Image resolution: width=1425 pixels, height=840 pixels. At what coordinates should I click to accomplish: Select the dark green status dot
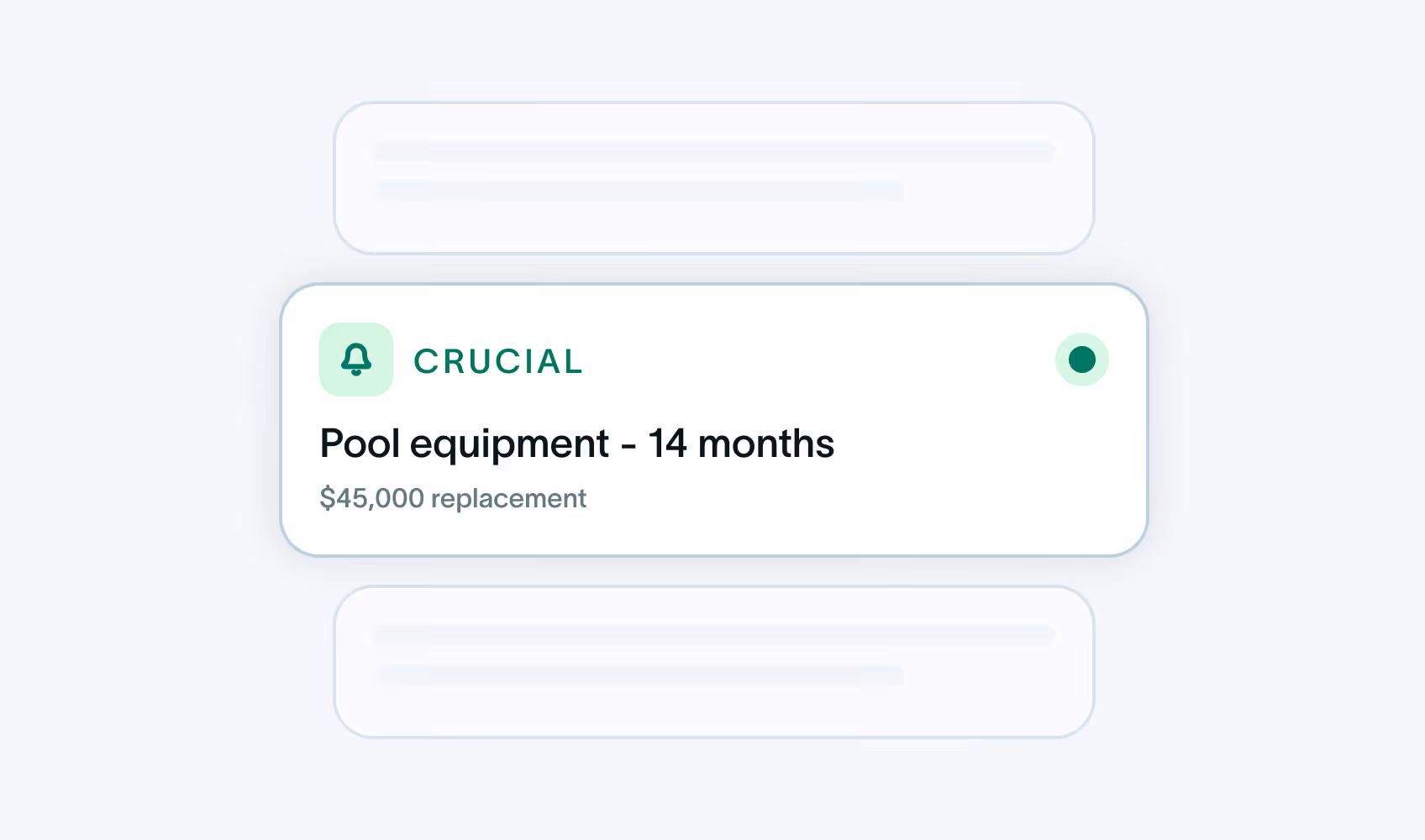pyautogui.click(x=1082, y=360)
